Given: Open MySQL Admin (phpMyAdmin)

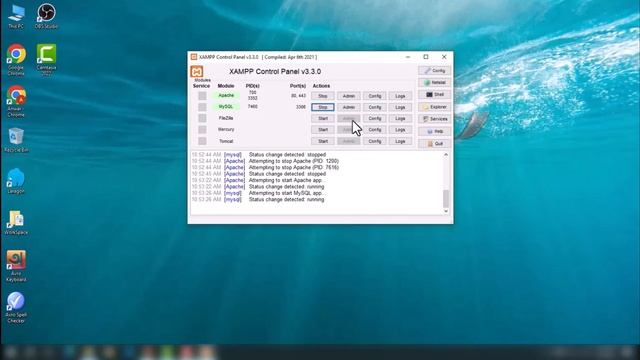Looking at the screenshot, I should click(349, 107).
